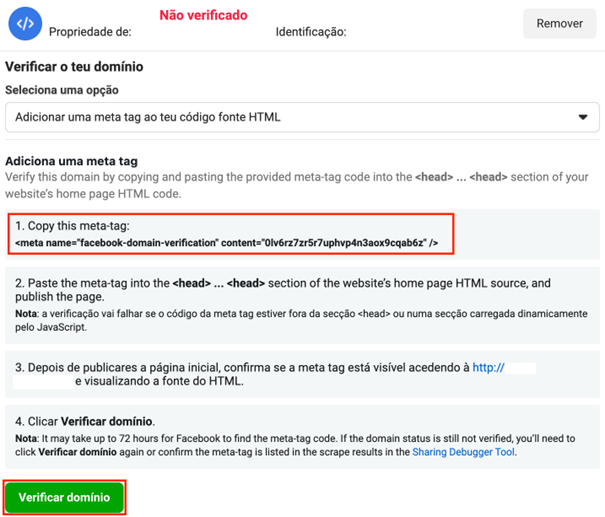Click the green Verificar domínio button
Image resolution: width=605 pixels, height=517 pixels.
tap(64, 498)
